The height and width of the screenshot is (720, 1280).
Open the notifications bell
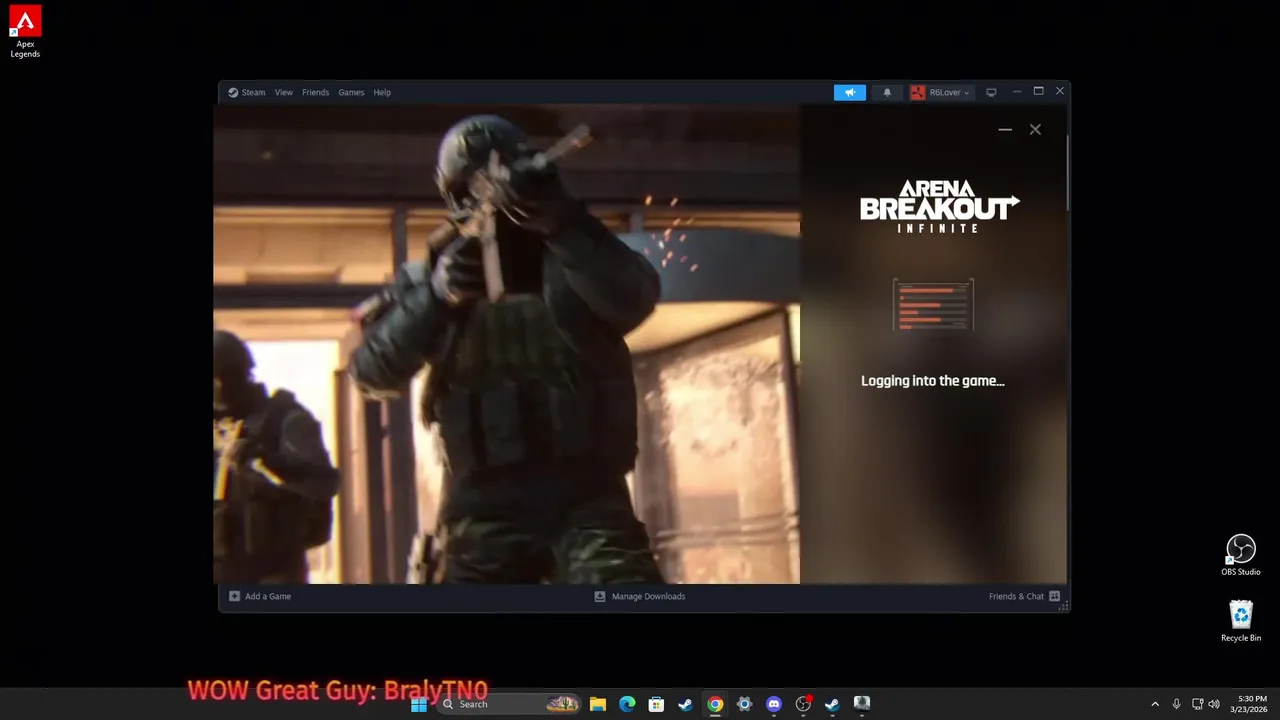coord(887,92)
